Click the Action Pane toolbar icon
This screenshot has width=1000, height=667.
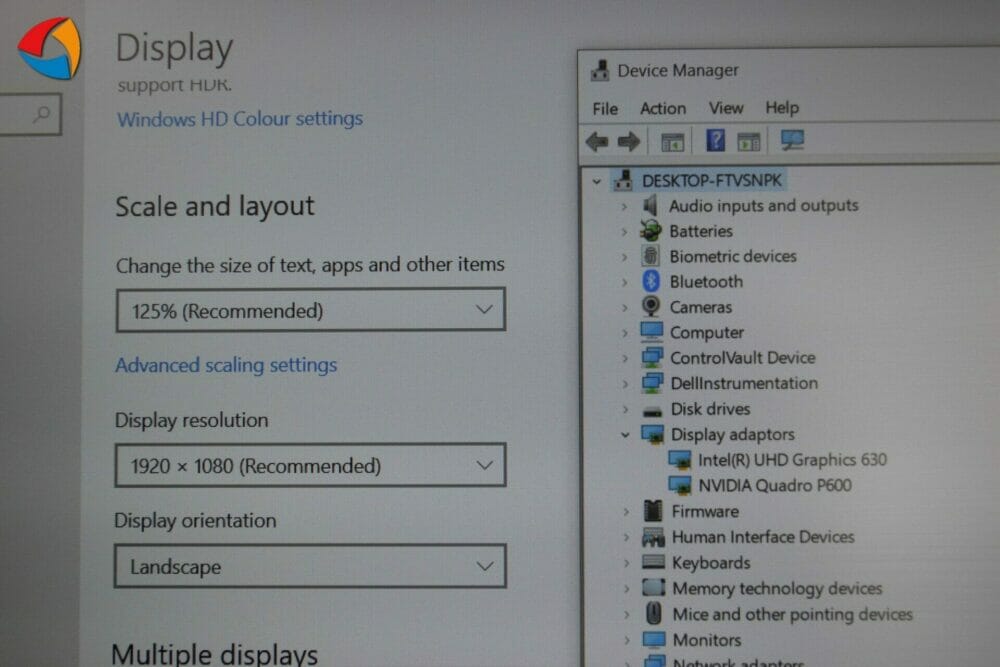click(x=749, y=141)
